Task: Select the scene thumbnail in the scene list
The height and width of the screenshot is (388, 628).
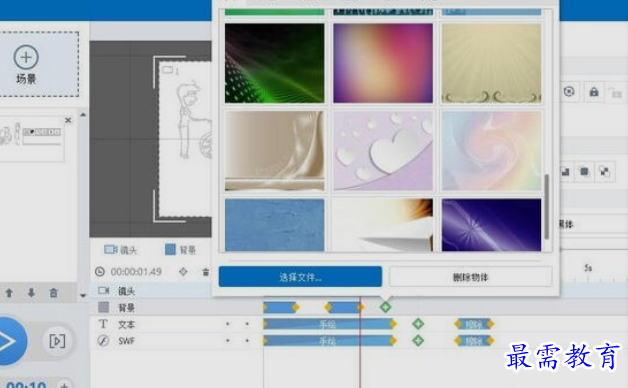Action: pos(32,139)
